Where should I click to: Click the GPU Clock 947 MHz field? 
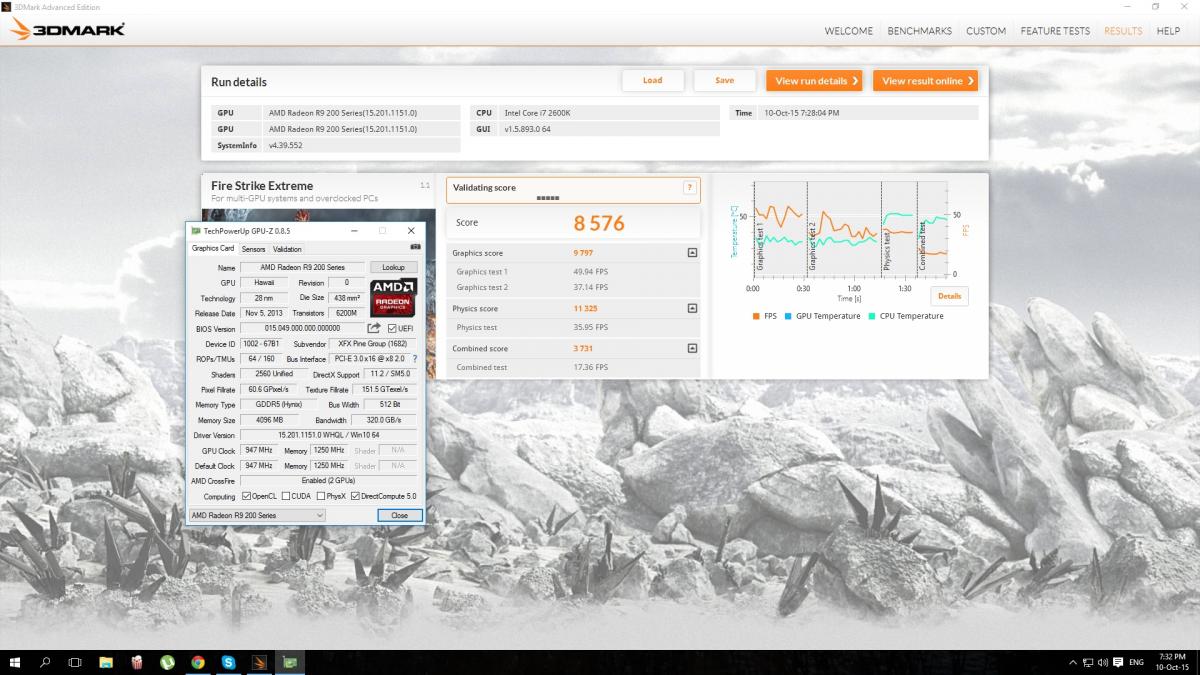tap(259, 451)
